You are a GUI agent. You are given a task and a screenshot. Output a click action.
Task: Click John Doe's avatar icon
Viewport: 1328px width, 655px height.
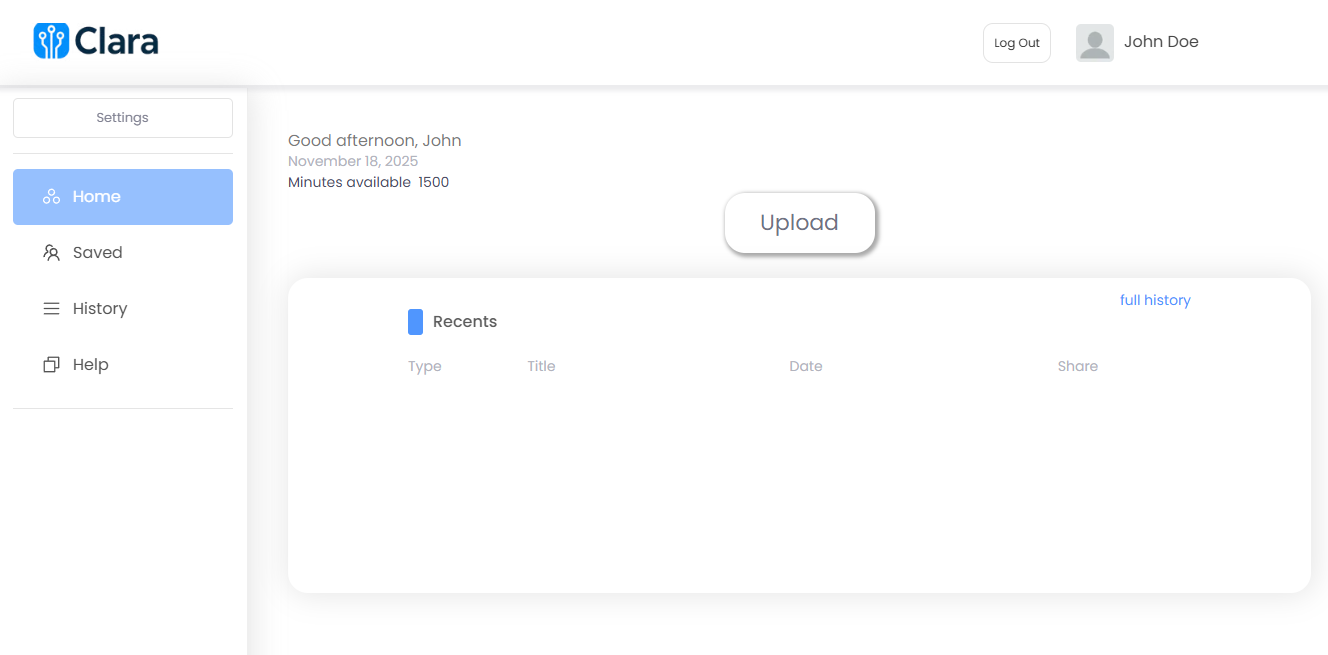click(1094, 42)
